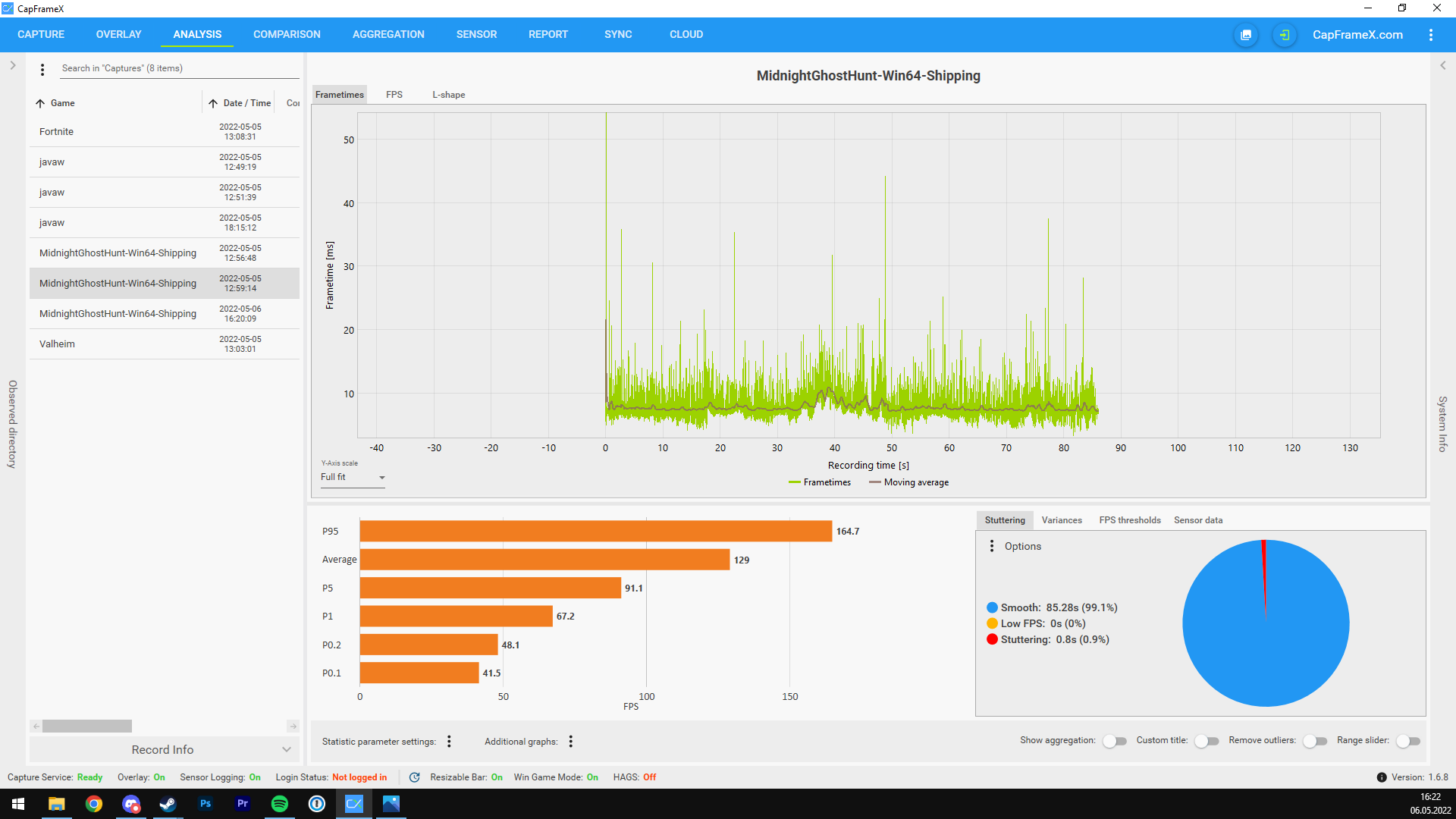Click the login icon in header

[x=1284, y=35]
